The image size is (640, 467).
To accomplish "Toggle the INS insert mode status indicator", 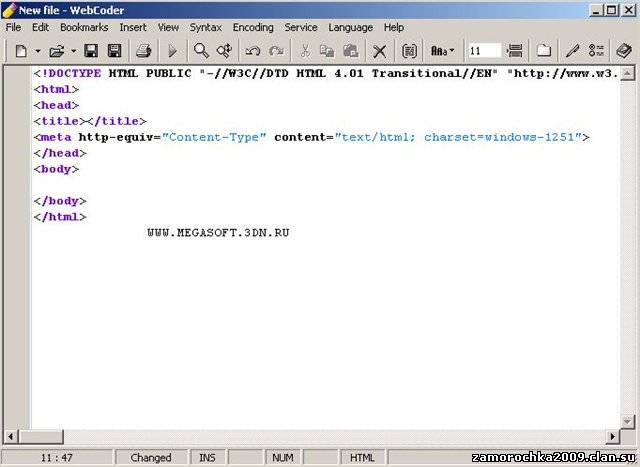I will click(207, 458).
